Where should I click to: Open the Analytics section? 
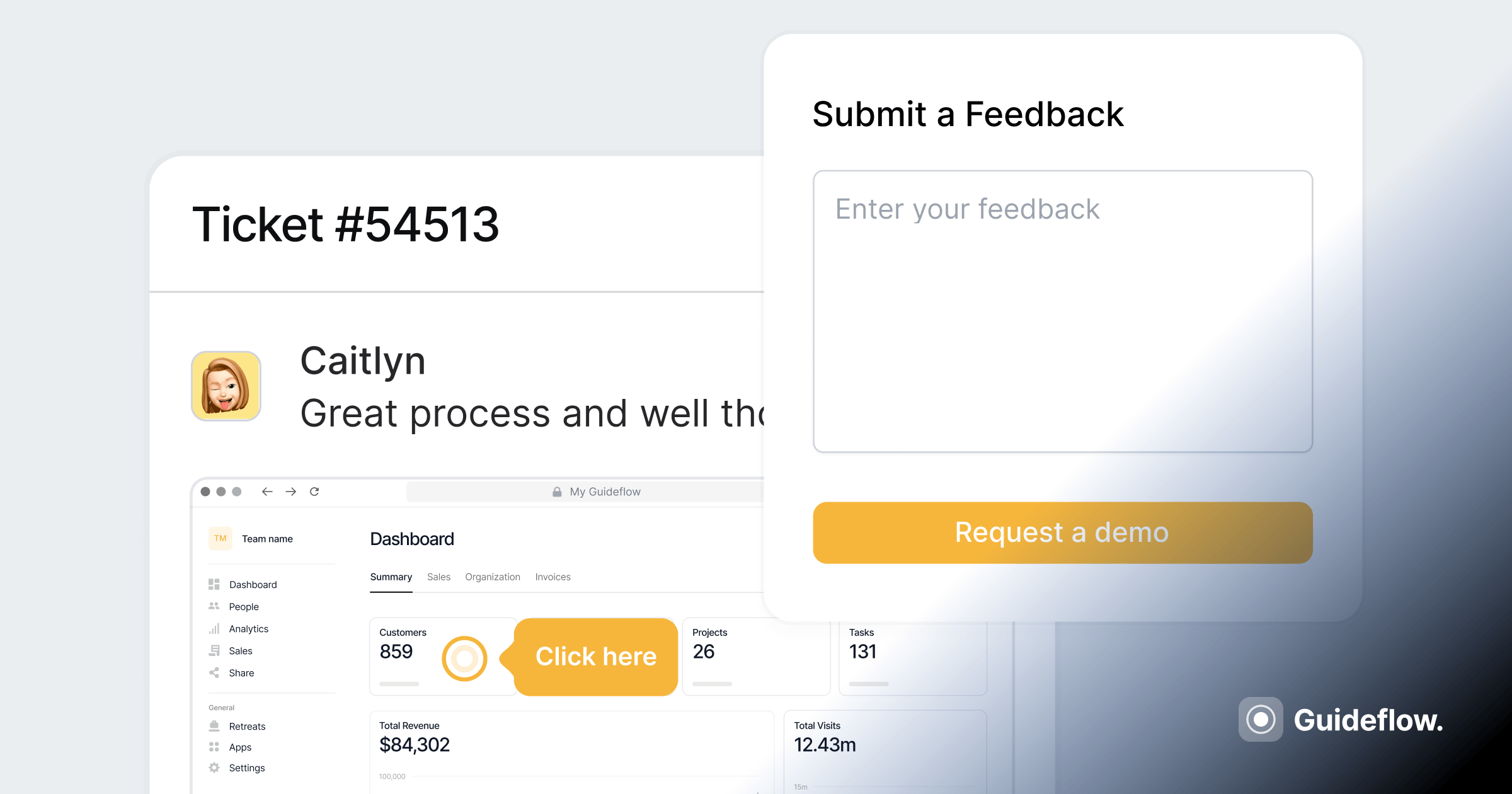point(248,629)
